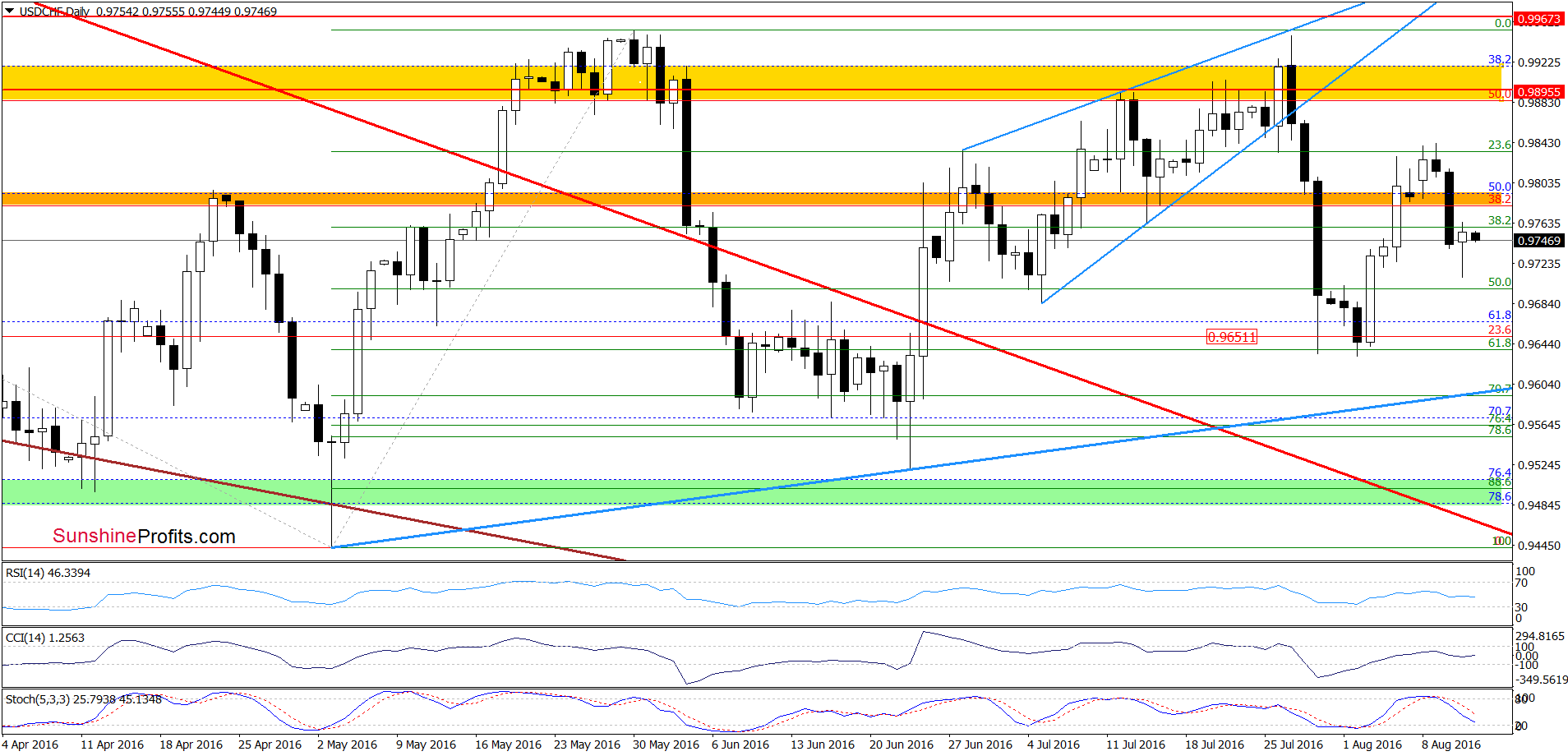Click the 294.8165 CCI scale value
This screenshot has width=1568, height=756.
(1540, 636)
